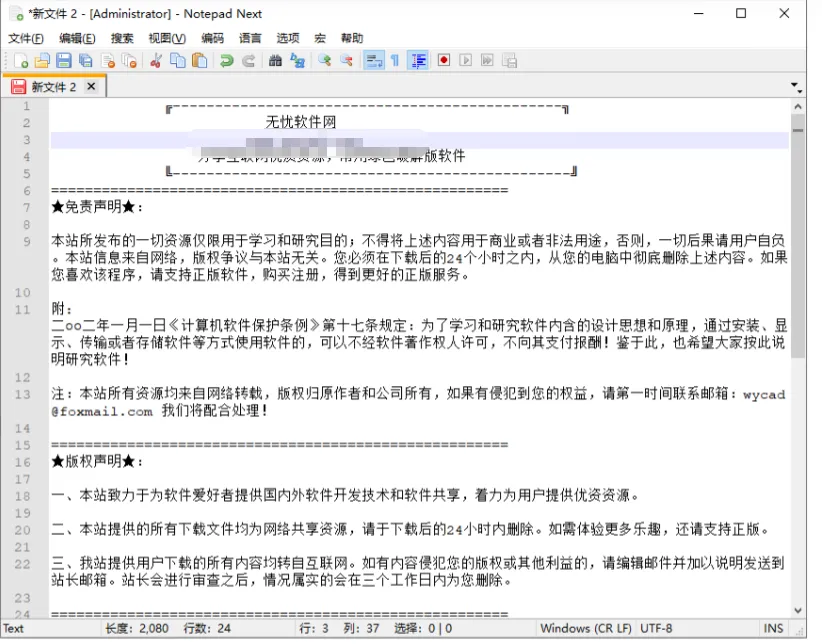Click the Save All icon
822x644 pixels.
pos(85,61)
